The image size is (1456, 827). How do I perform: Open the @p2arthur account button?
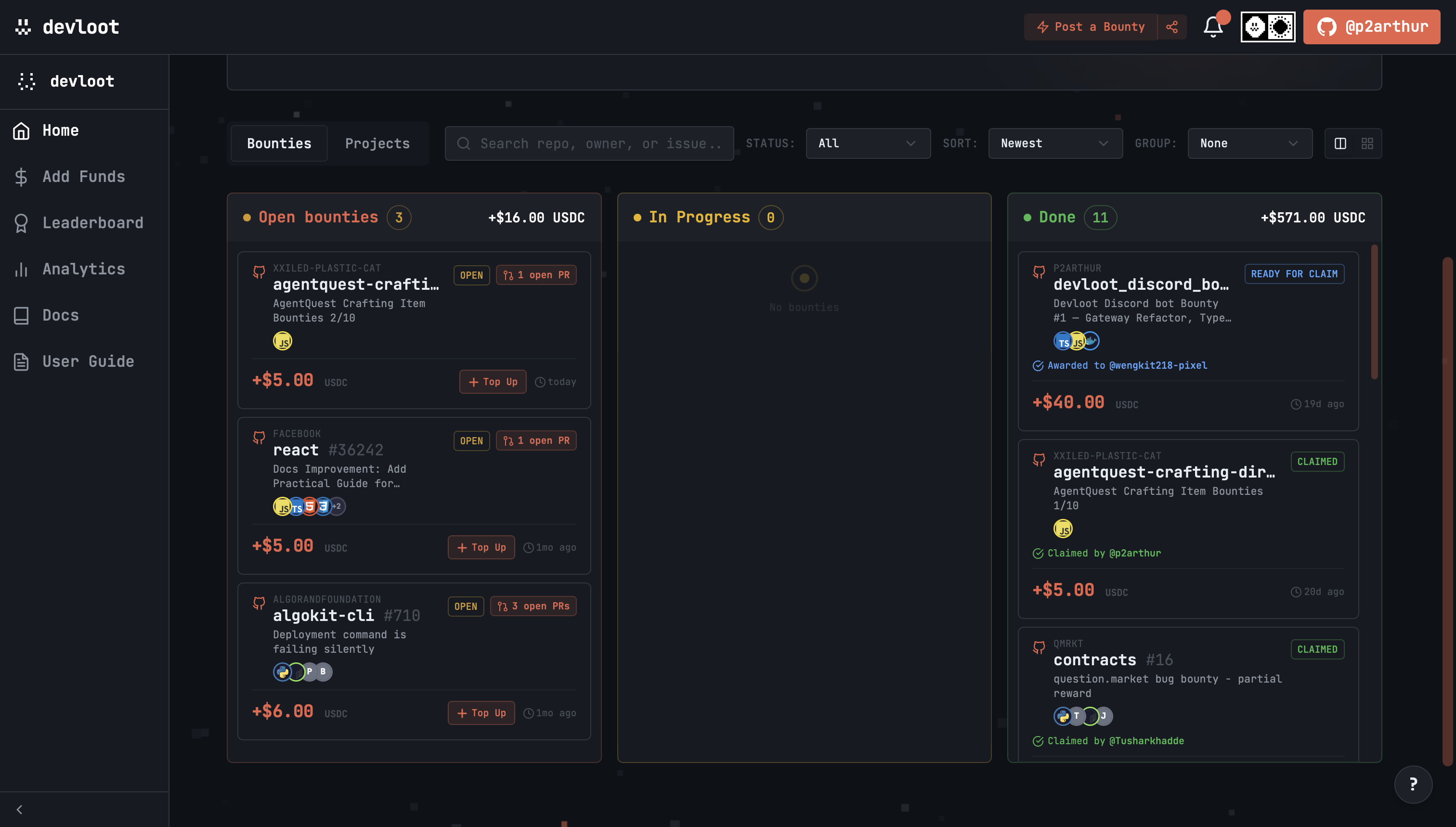pyautogui.click(x=1371, y=26)
